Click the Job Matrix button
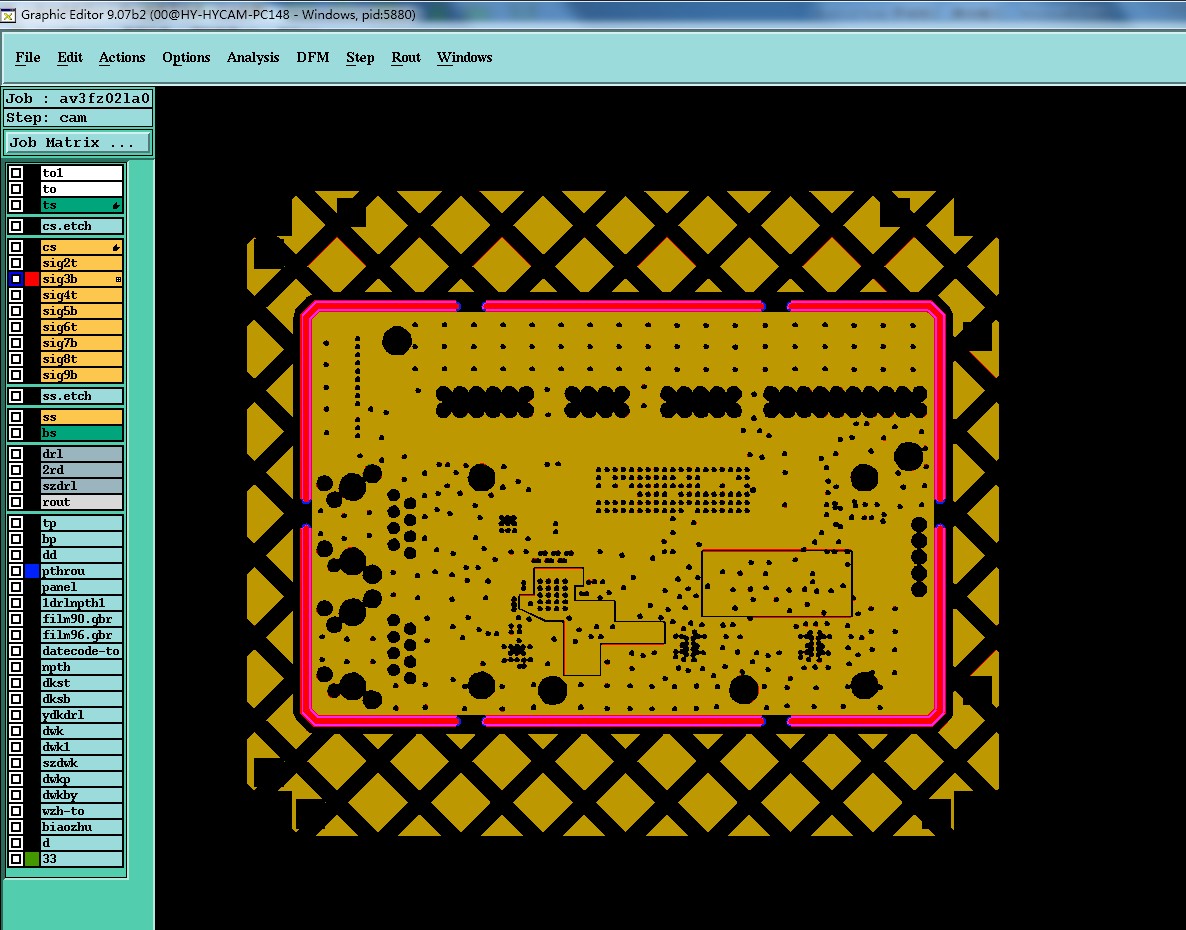The image size is (1186, 930). pos(78,142)
